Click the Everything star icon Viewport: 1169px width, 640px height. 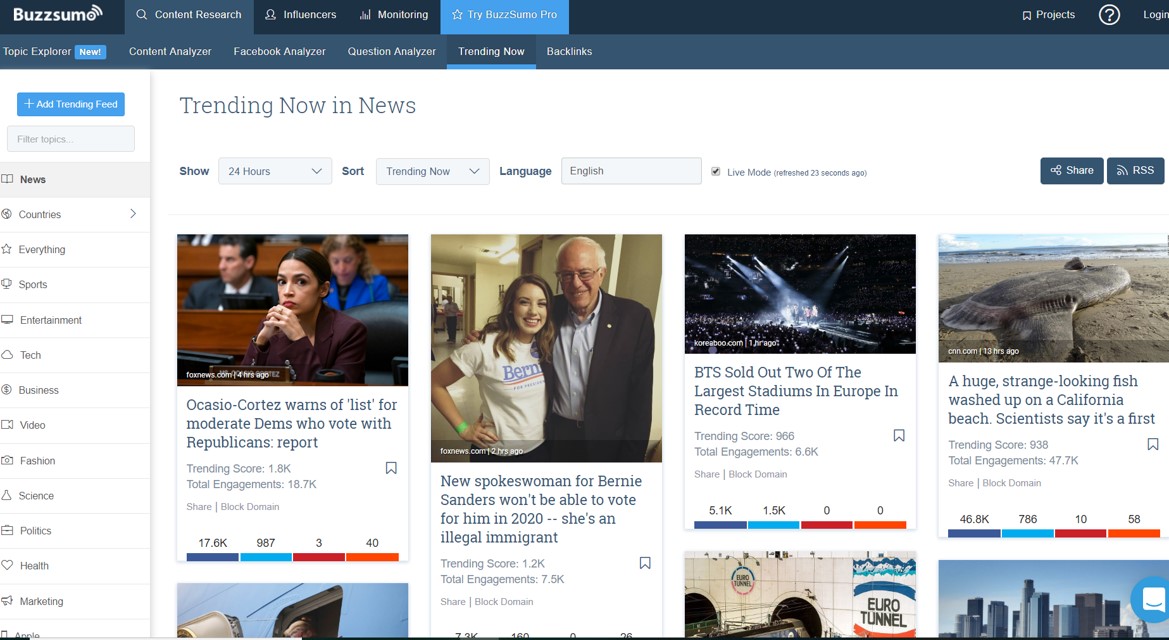(7, 249)
